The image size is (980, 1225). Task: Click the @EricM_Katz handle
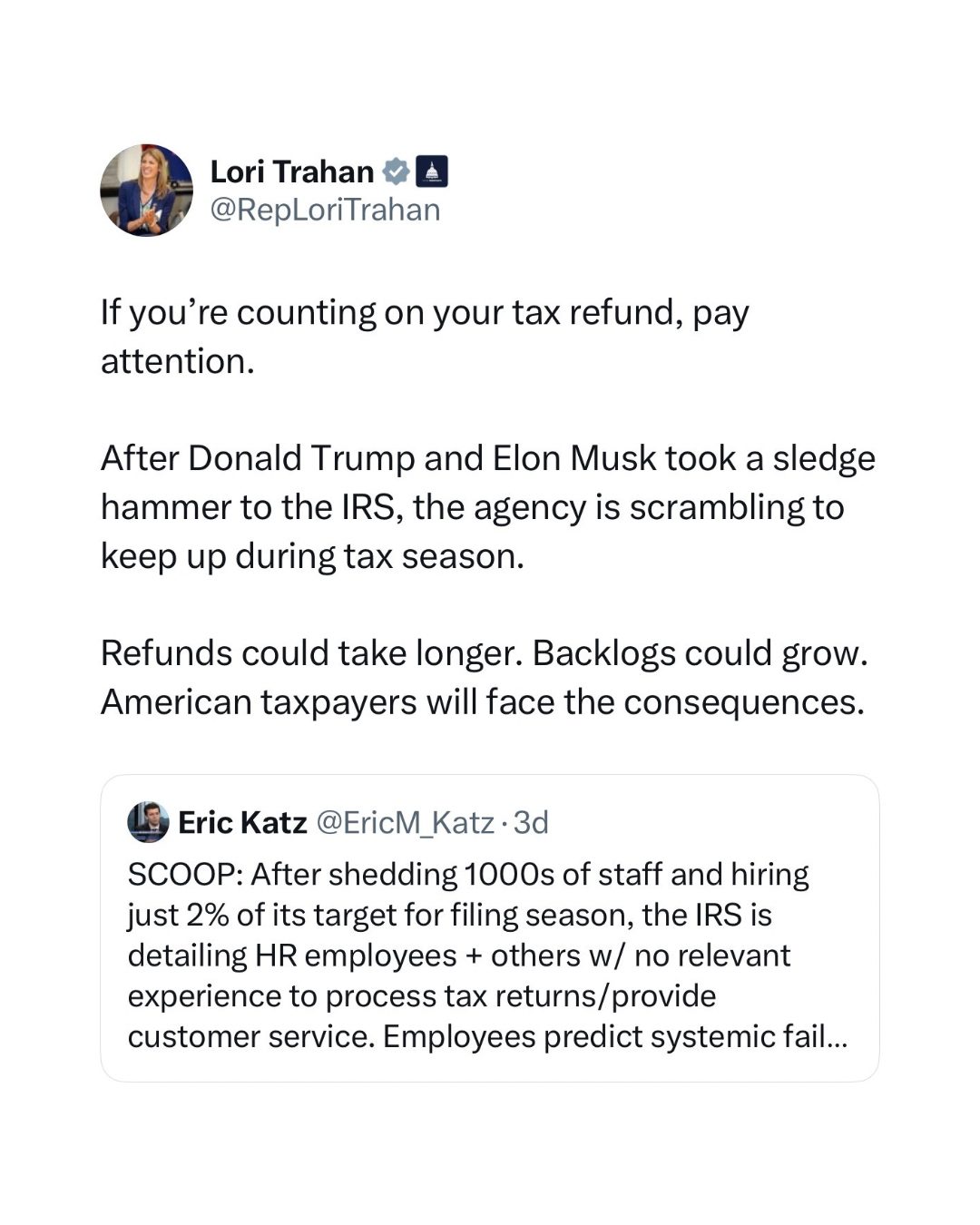coord(405,822)
